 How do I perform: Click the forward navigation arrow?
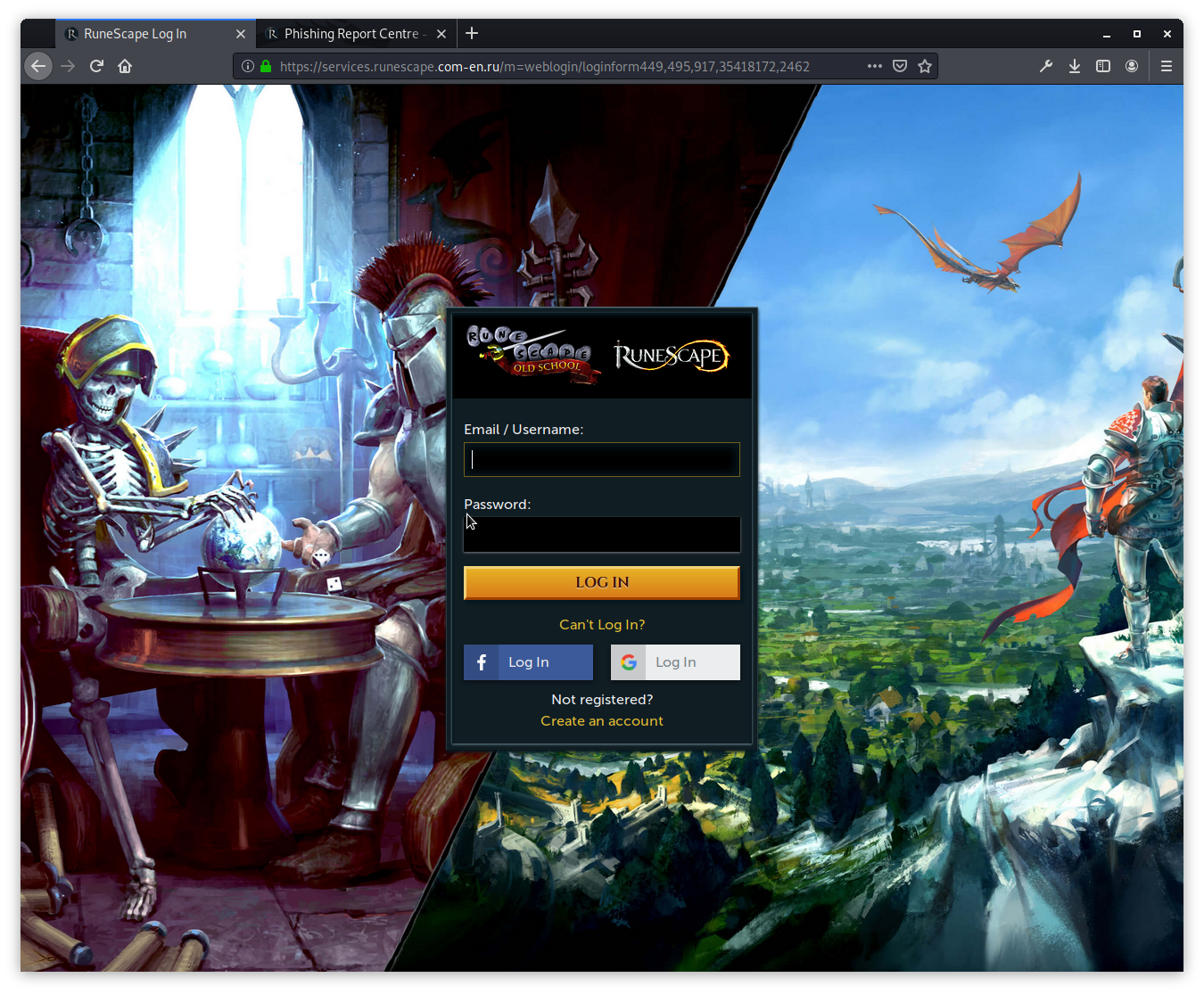(68, 66)
